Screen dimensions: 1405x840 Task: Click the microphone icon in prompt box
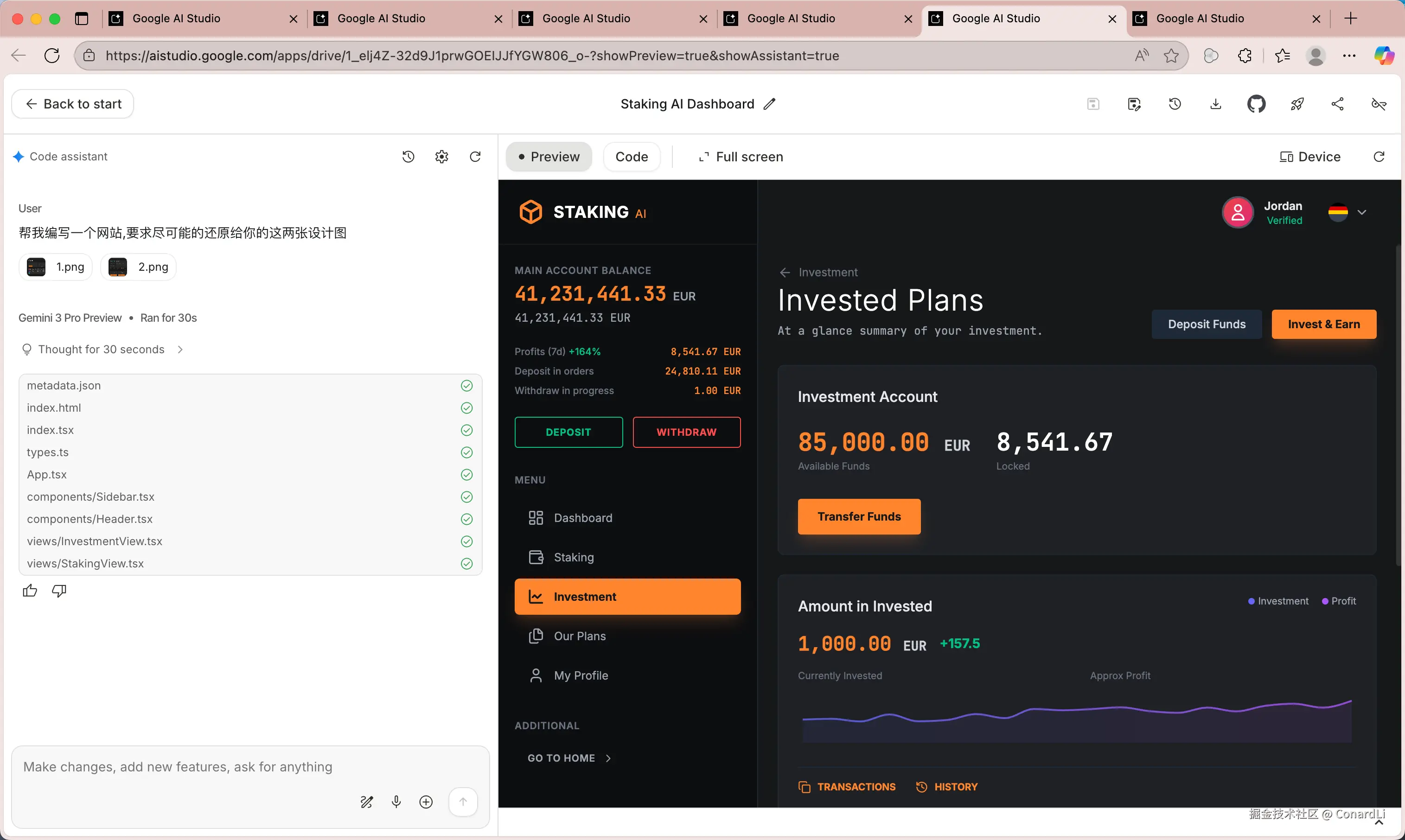[396, 802]
